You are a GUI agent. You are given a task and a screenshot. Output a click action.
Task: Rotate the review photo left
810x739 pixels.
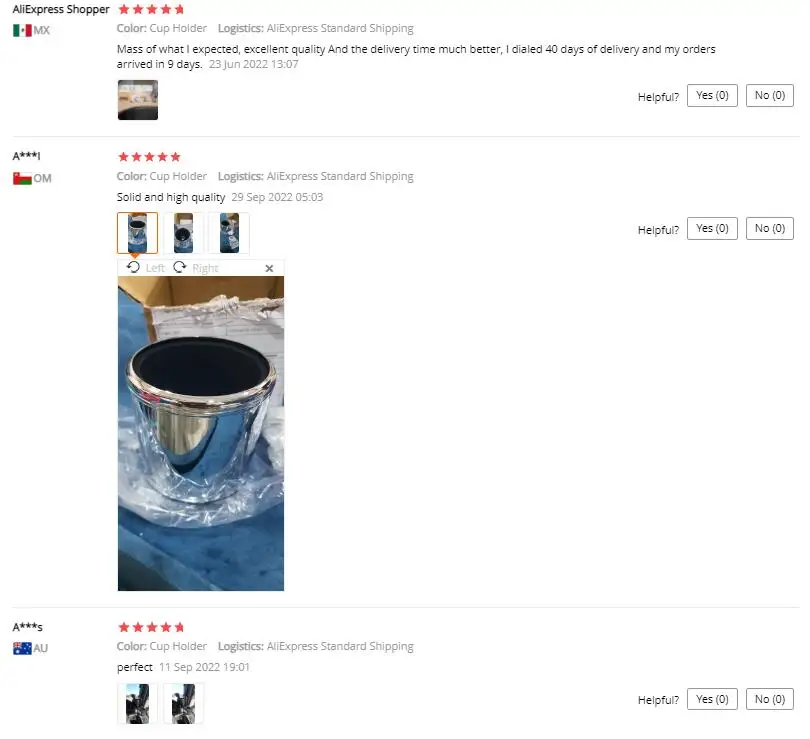coord(146,268)
